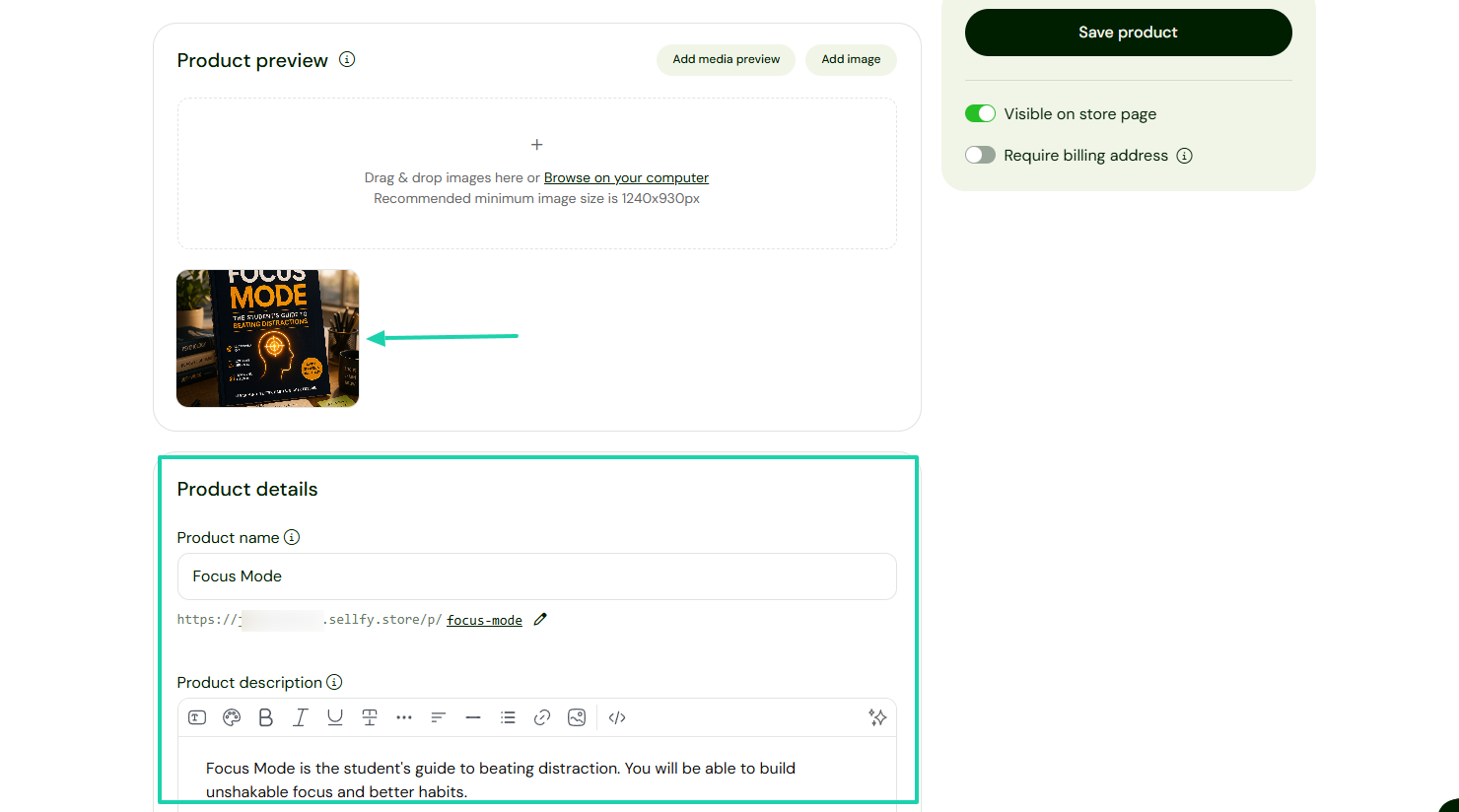Apply italic formatting in description toolbar

[x=301, y=717]
